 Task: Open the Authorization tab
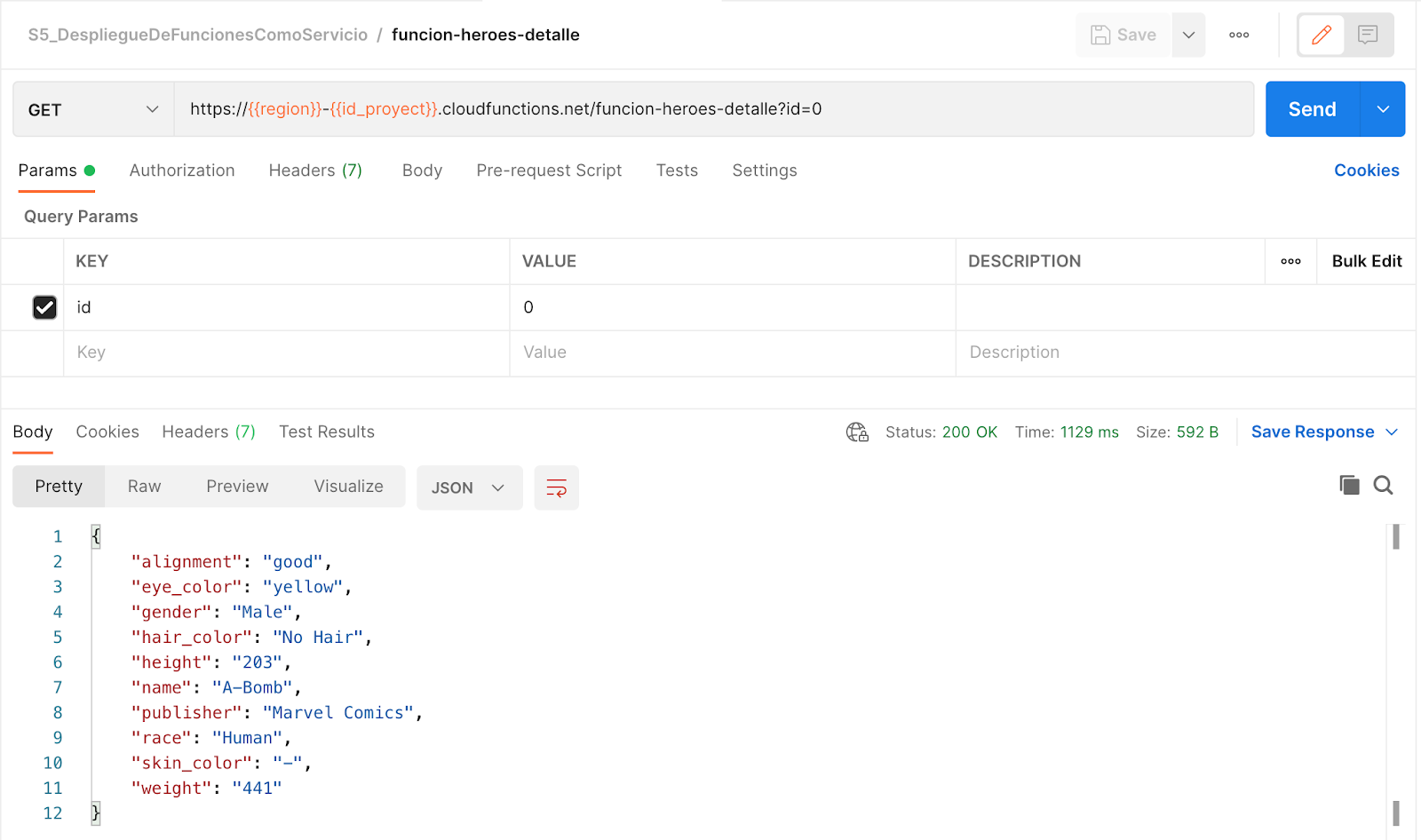coord(182,170)
